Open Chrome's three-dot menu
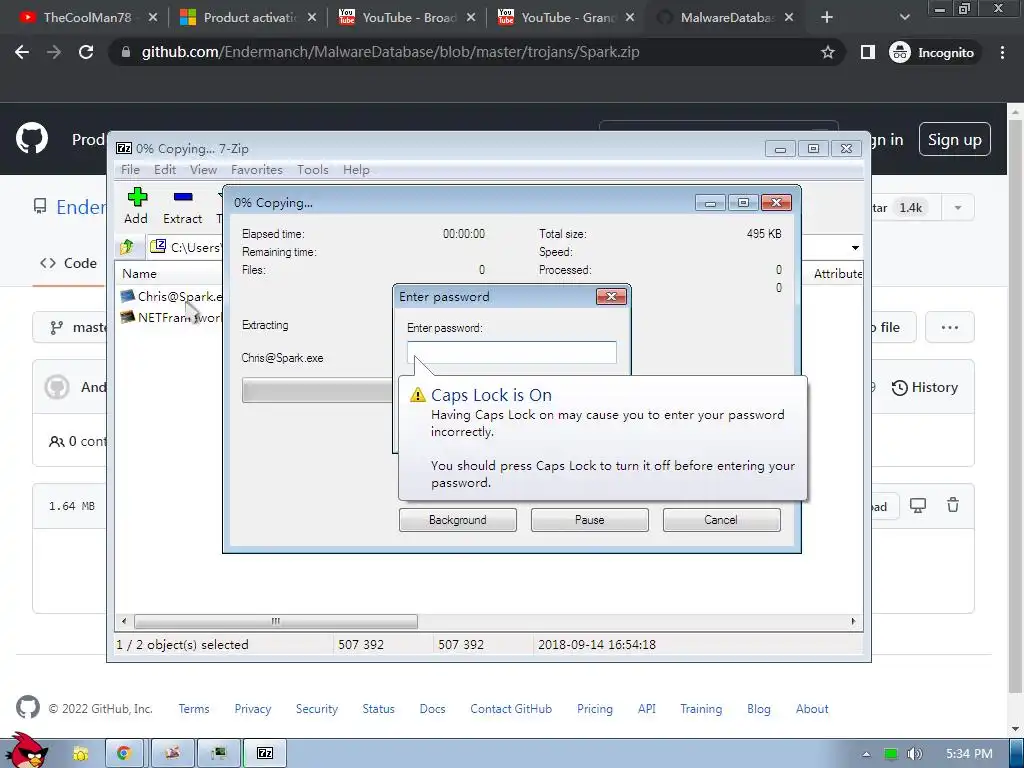Image resolution: width=1024 pixels, height=768 pixels. (1002, 52)
